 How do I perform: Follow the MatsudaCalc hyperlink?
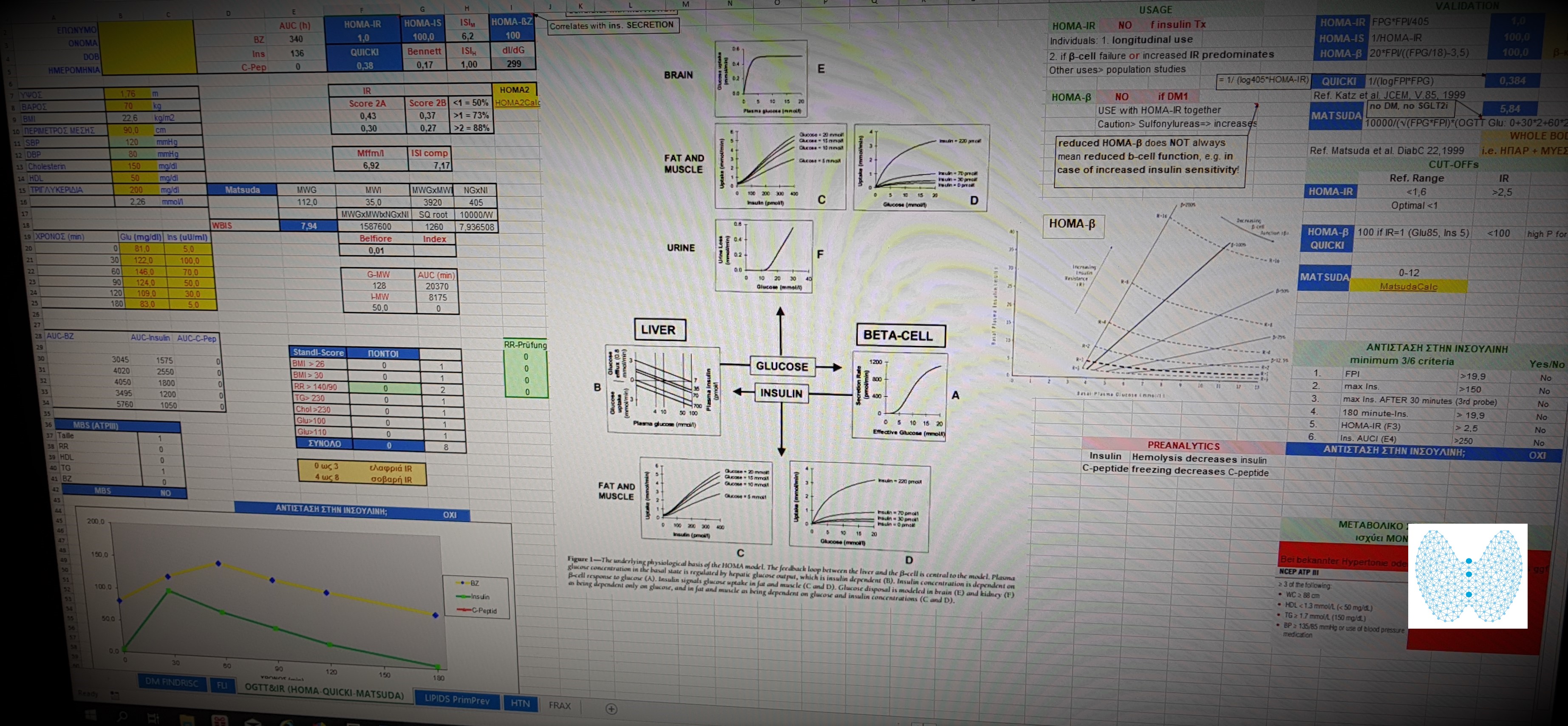click(1408, 286)
